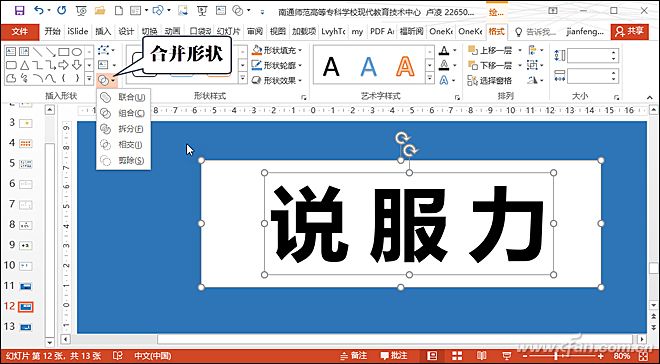This screenshot has height=364, width=660.
Task: Open the Format (格式) tab
Action: [x=497, y=31]
